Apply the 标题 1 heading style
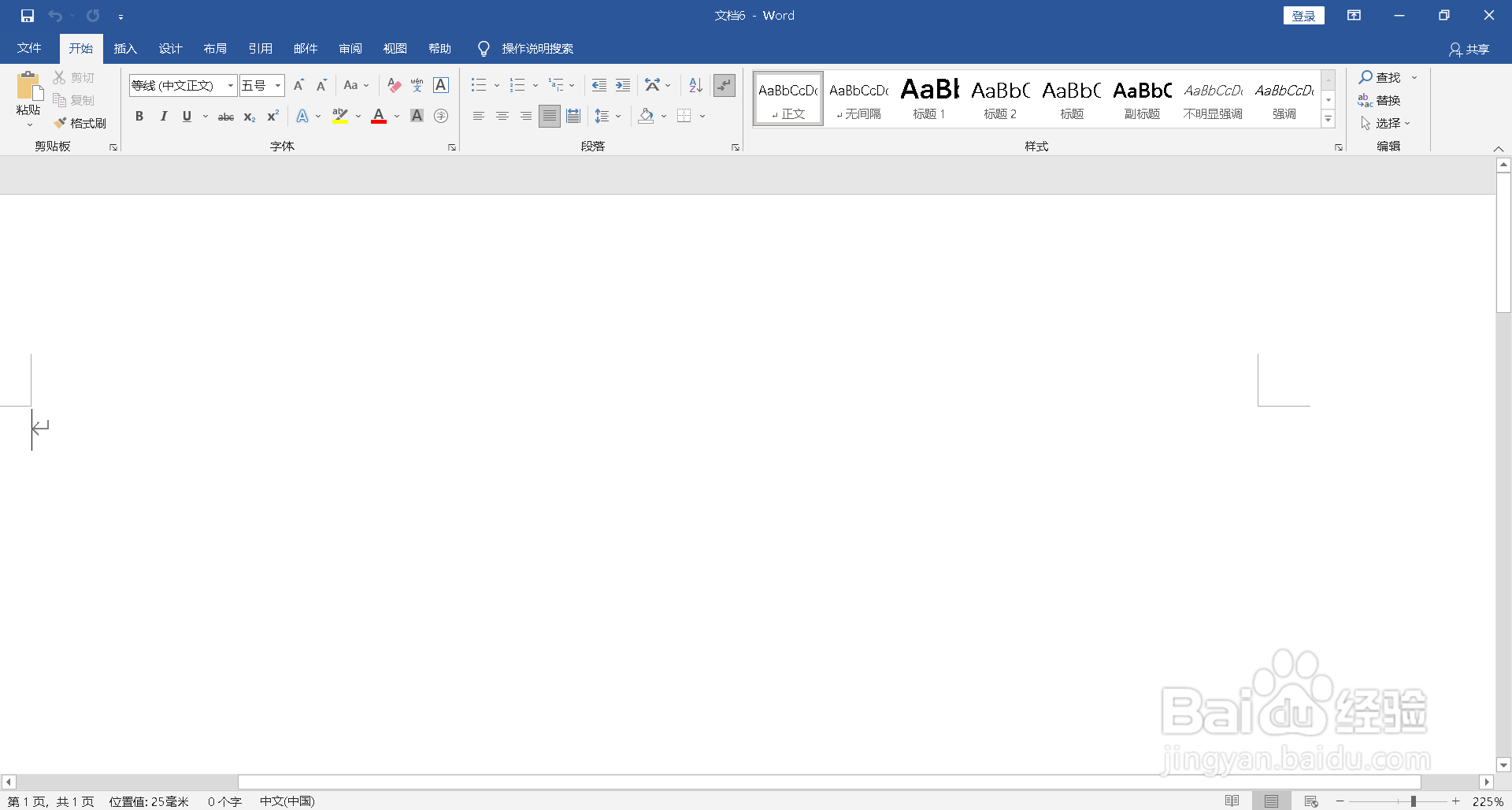 [929, 98]
